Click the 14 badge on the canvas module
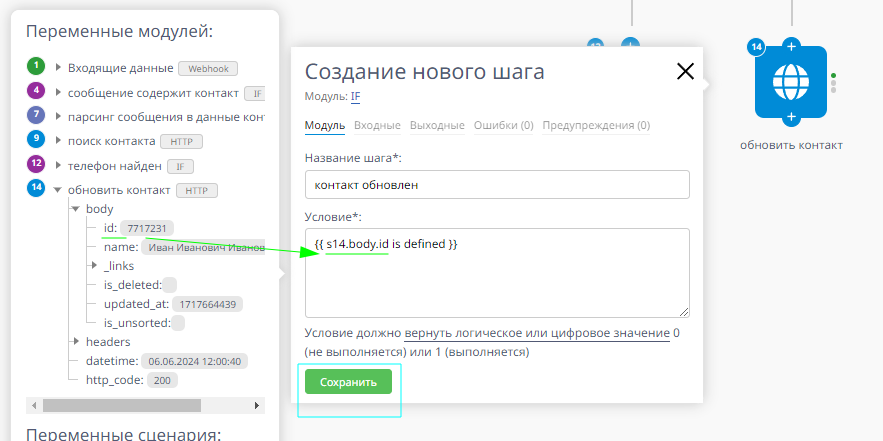This screenshot has height=441, width=883. 756,47
